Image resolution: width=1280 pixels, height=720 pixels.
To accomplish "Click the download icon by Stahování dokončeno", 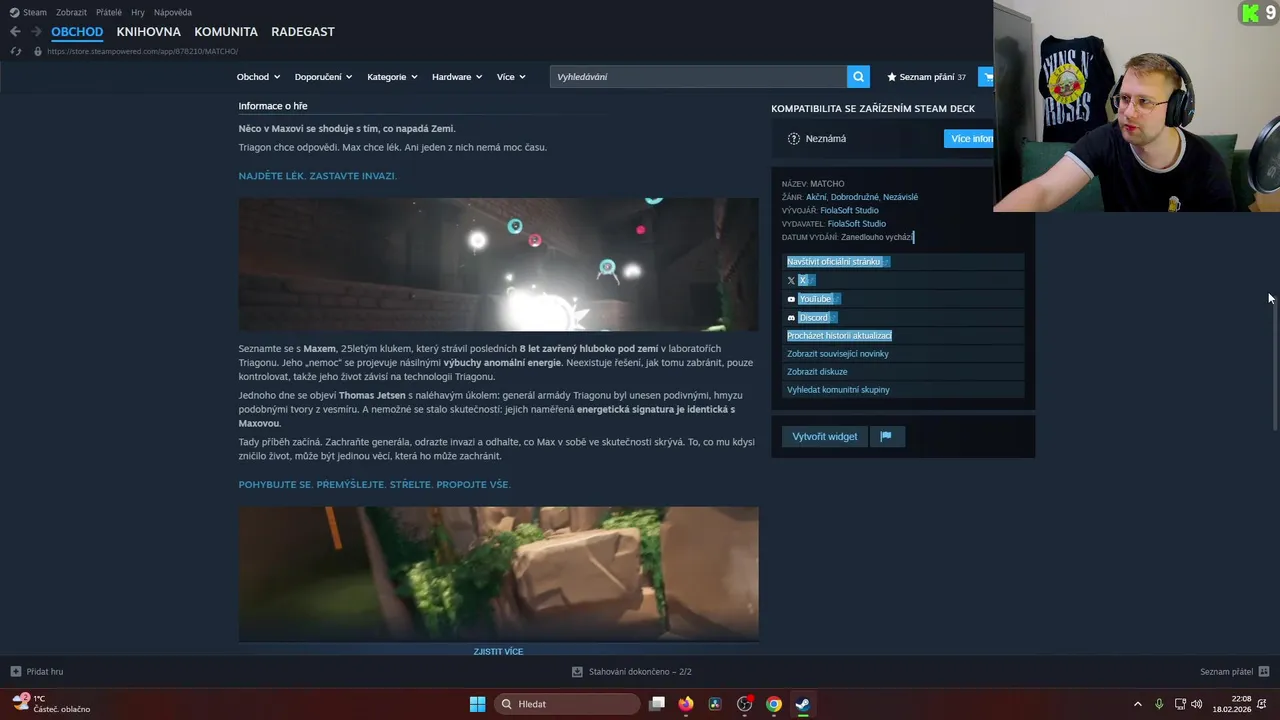I will point(577,672).
